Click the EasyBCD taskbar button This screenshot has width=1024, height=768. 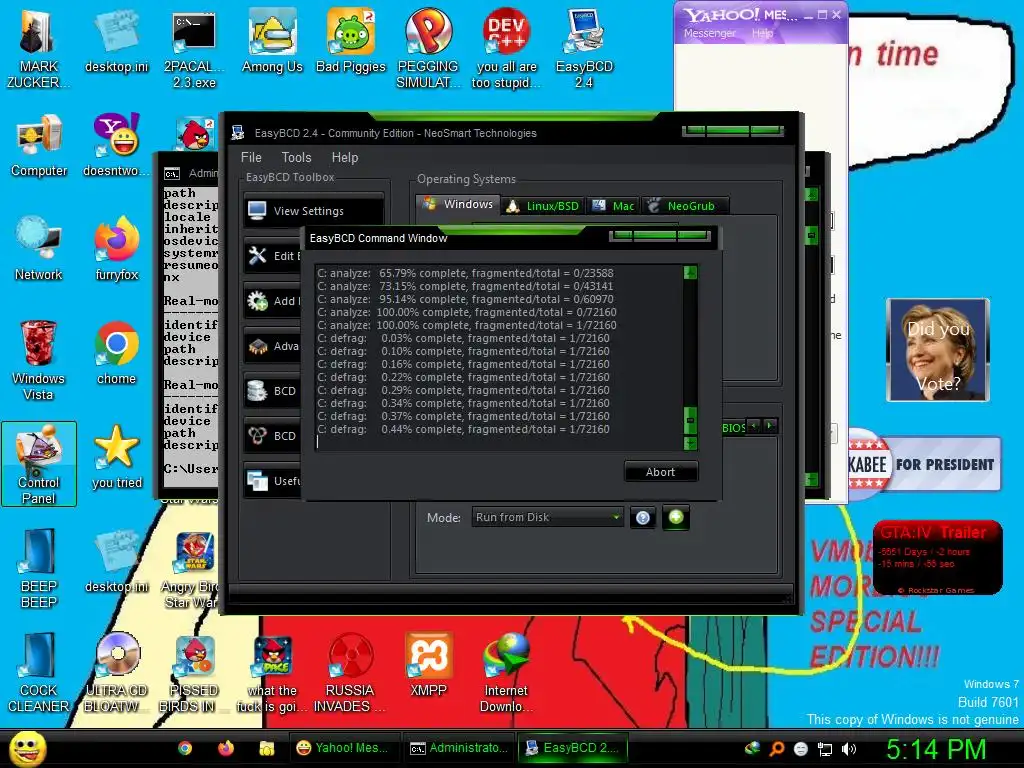(x=573, y=748)
